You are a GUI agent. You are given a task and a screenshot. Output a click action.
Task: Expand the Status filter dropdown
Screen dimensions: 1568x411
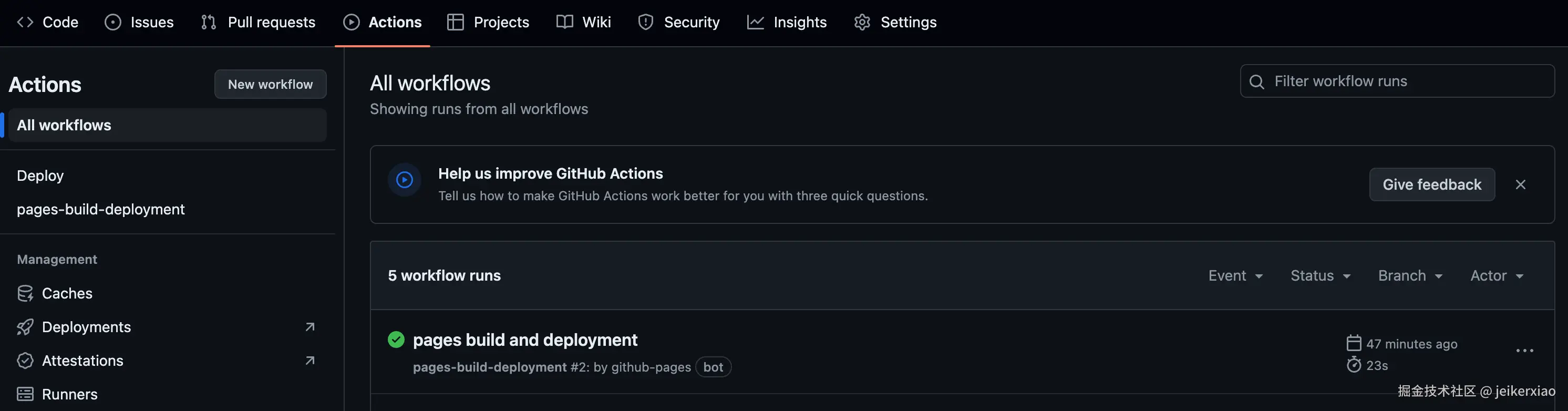pos(1321,276)
